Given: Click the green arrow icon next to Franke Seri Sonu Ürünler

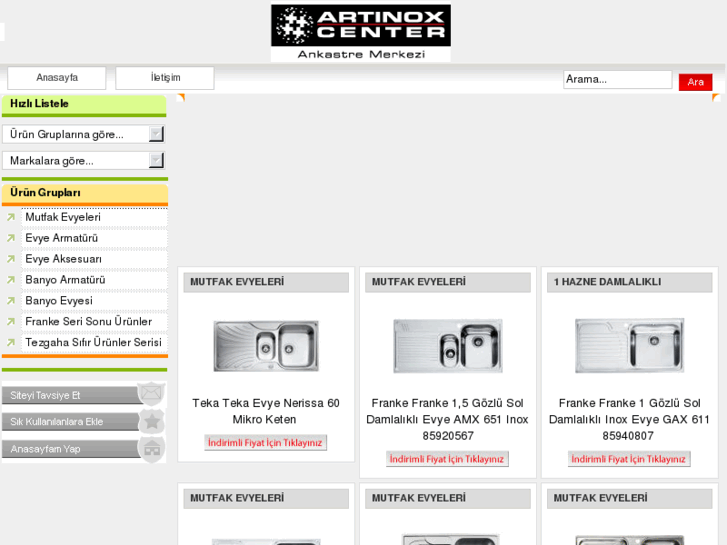Looking at the screenshot, I should (x=11, y=321).
